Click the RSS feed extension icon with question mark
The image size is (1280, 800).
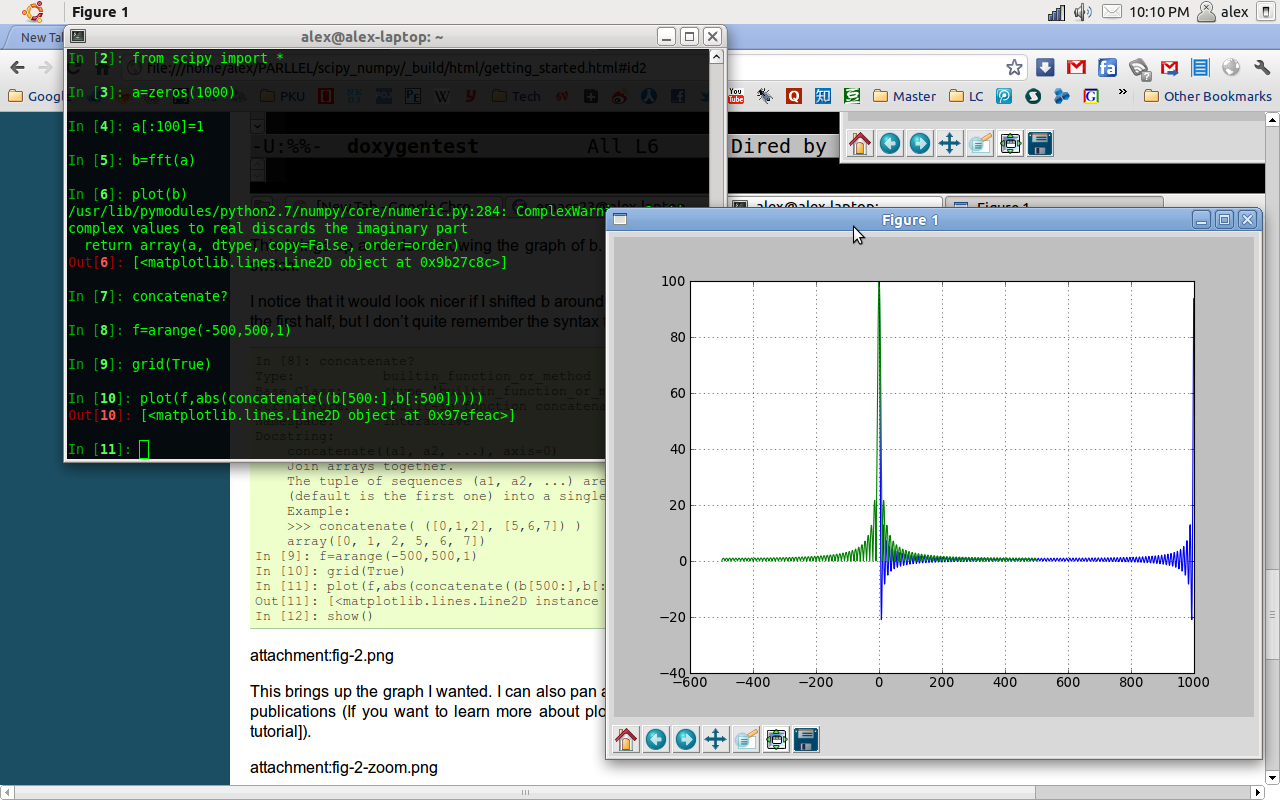point(1138,68)
